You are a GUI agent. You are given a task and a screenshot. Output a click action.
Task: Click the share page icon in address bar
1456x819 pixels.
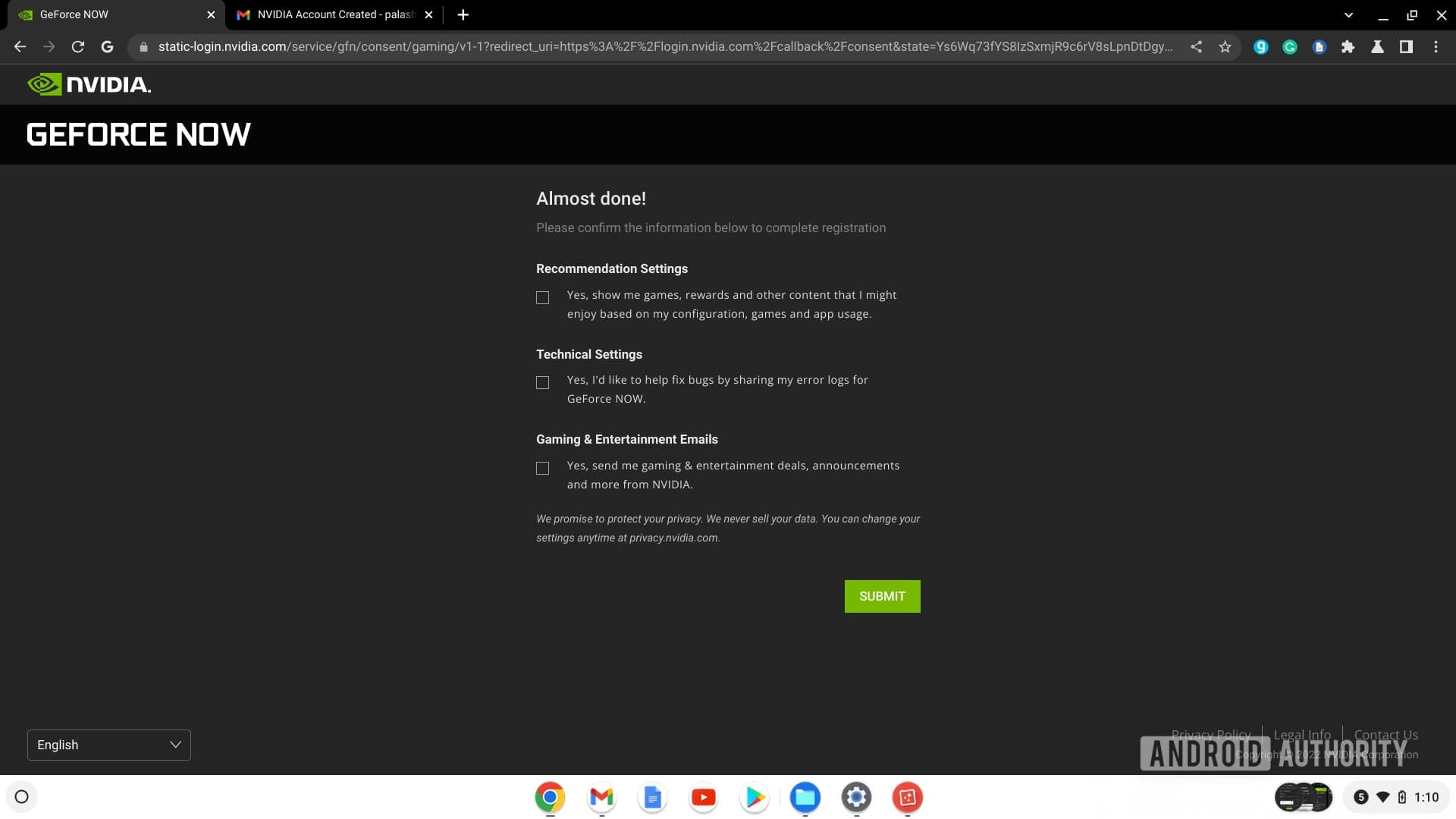[x=1196, y=47]
